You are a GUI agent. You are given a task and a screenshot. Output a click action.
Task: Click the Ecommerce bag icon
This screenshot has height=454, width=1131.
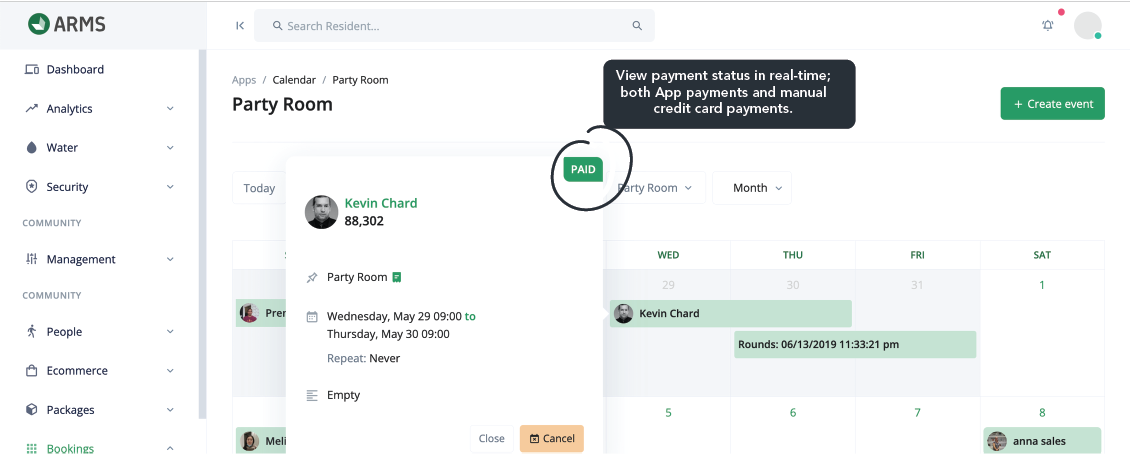pyautogui.click(x=31, y=370)
